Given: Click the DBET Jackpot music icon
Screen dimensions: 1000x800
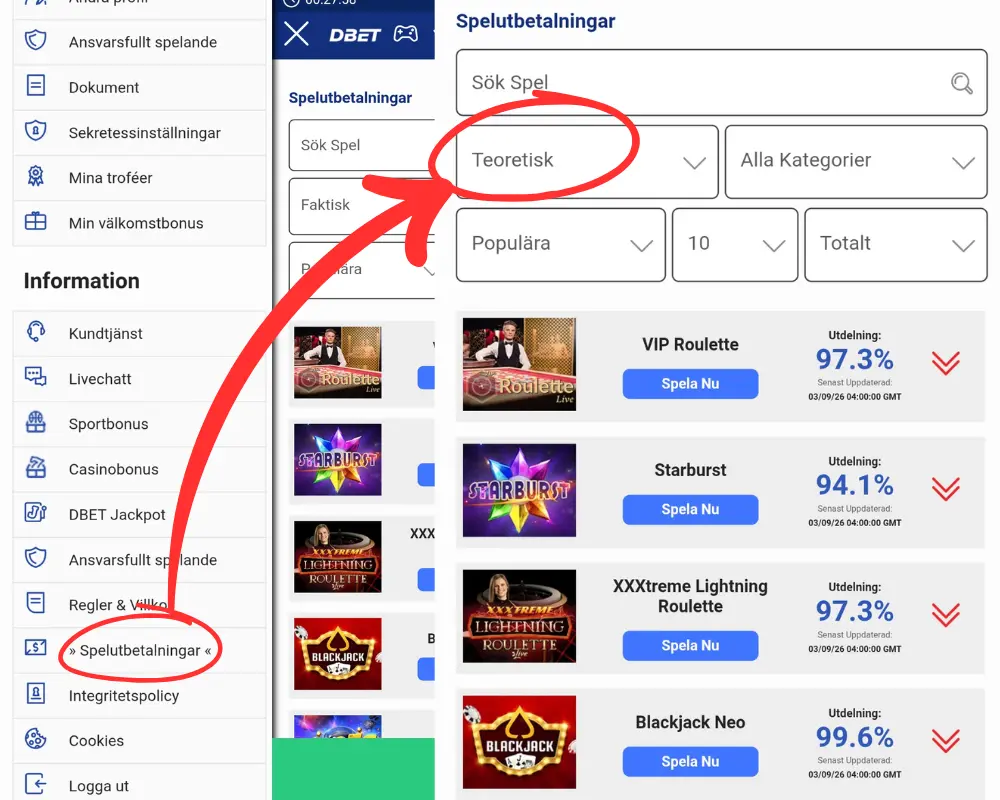Looking at the screenshot, I should (x=36, y=512).
